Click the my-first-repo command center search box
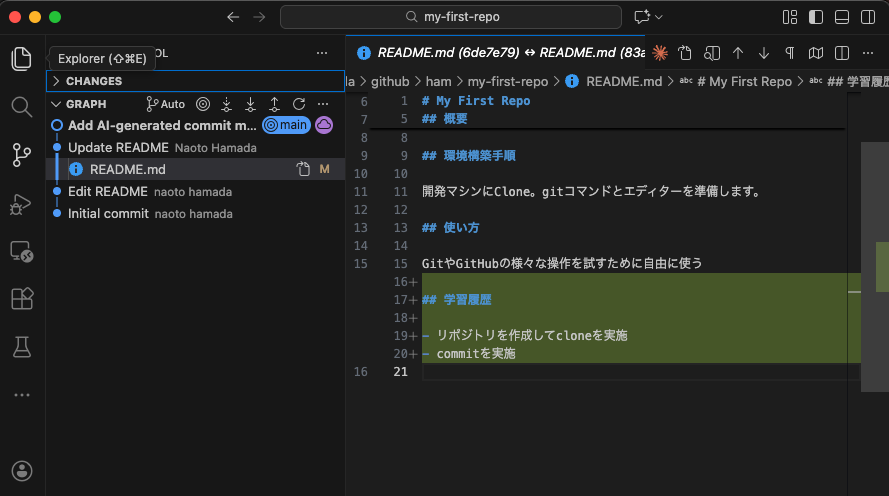Viewport: 889px width, 496px height. 451,17
